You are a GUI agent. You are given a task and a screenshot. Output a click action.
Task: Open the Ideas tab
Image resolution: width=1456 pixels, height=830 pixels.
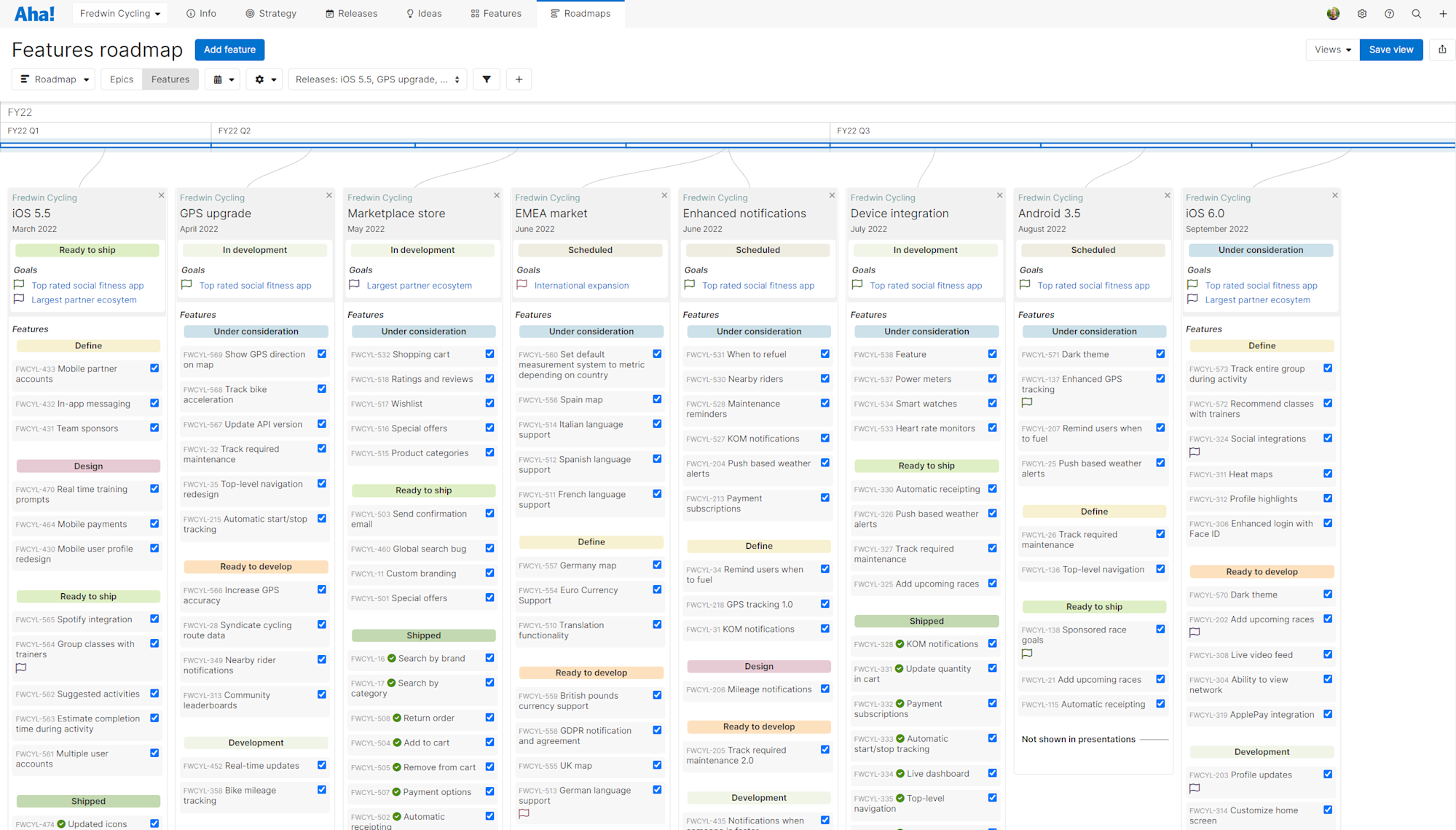point(424,13)
